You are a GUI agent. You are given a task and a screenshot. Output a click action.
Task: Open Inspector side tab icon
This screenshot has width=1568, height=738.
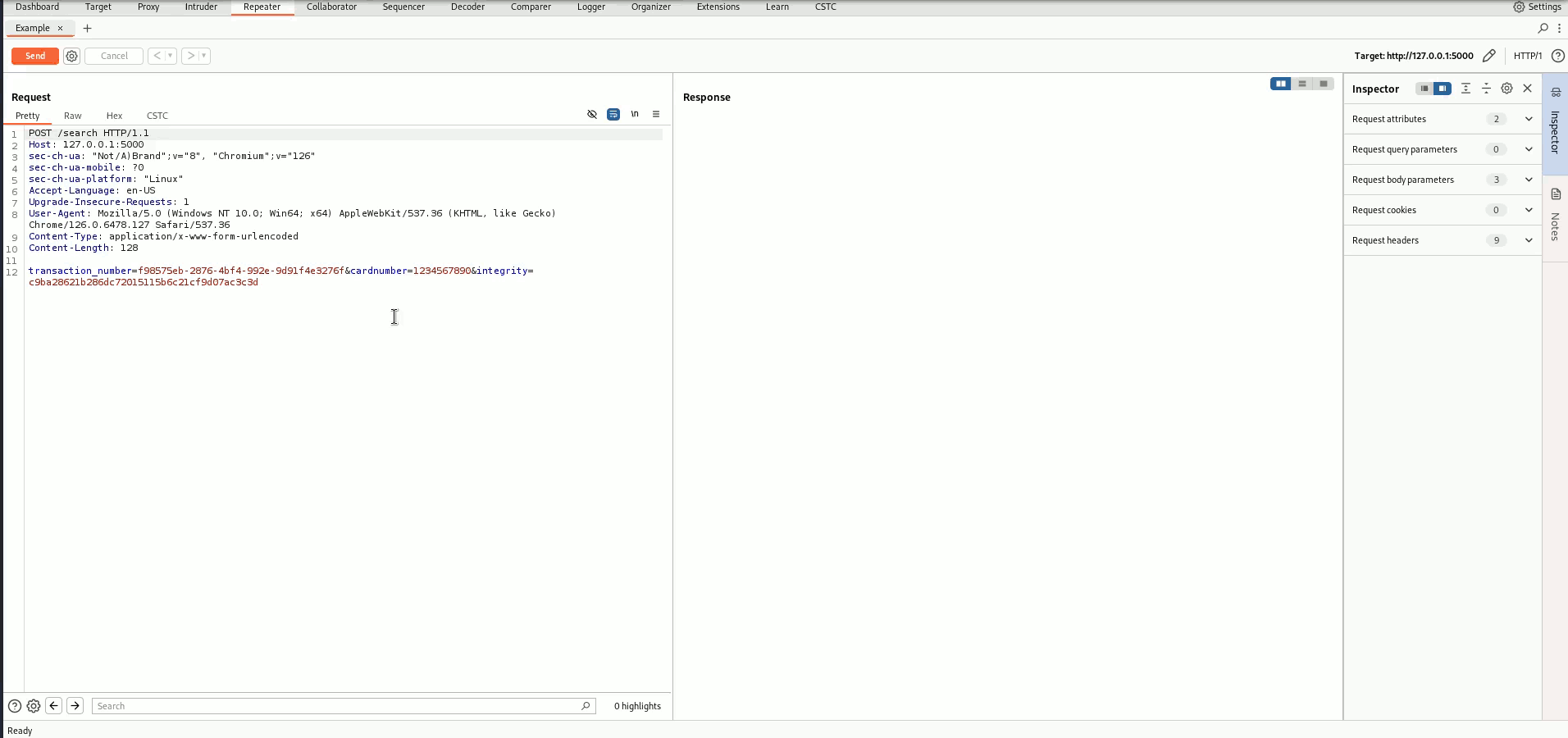(x=1556, y=93)
